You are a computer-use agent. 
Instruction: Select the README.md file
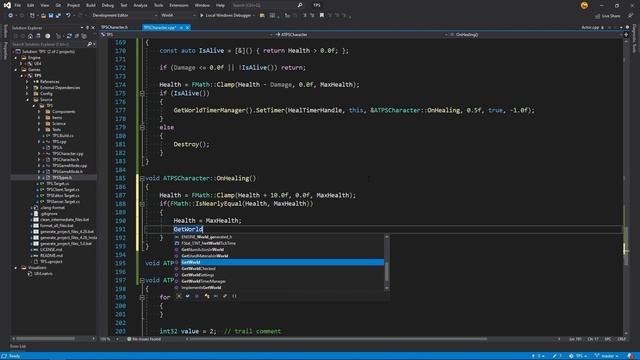51,256
